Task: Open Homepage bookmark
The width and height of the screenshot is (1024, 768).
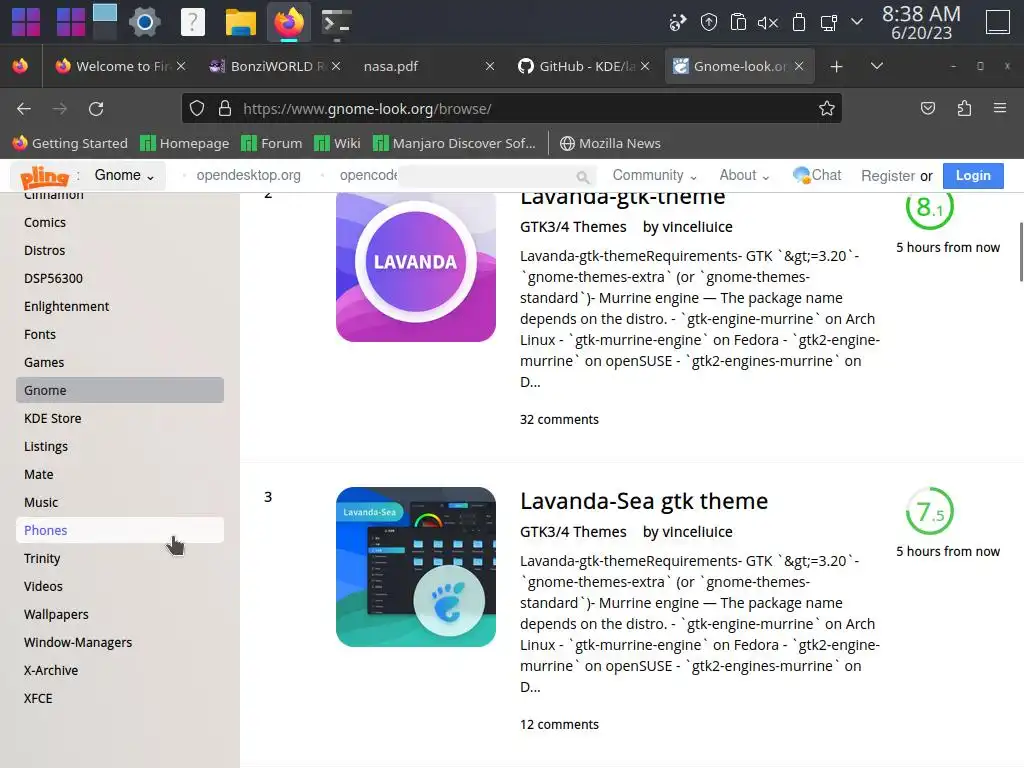Action: click(185, 143)
